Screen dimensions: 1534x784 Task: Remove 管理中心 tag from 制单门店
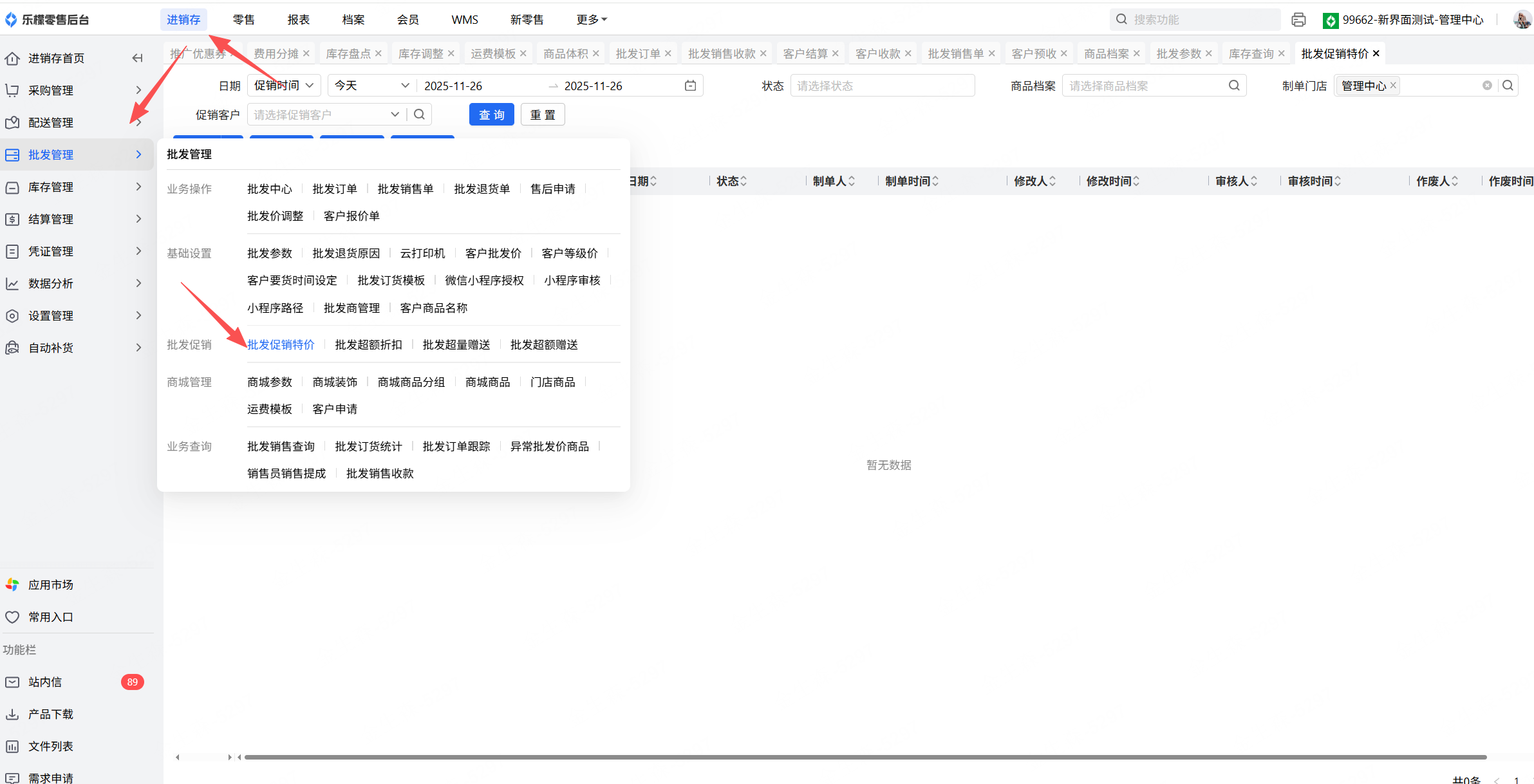pyautogui.click(x=1393, y=85)
